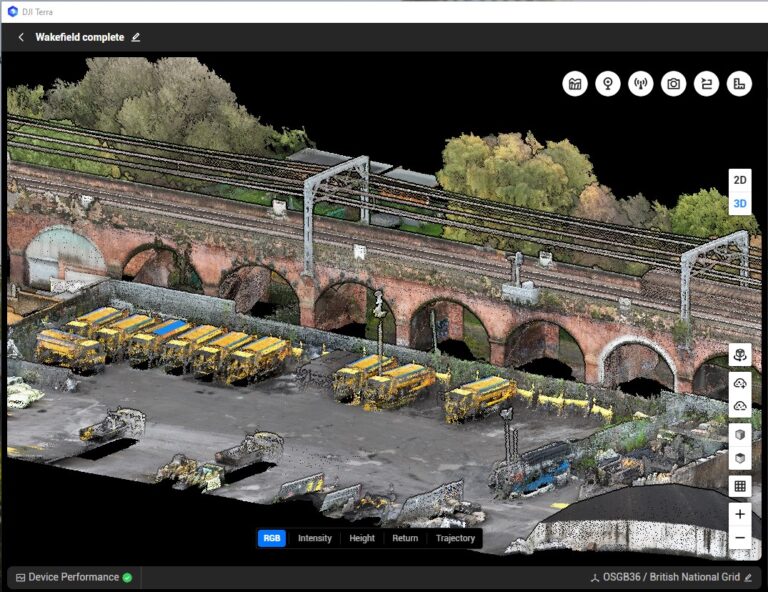The width and height of the screenshot is (768, 592).
Task: Select the Trajectory display mode tab
Action: [x=456, y=538]
